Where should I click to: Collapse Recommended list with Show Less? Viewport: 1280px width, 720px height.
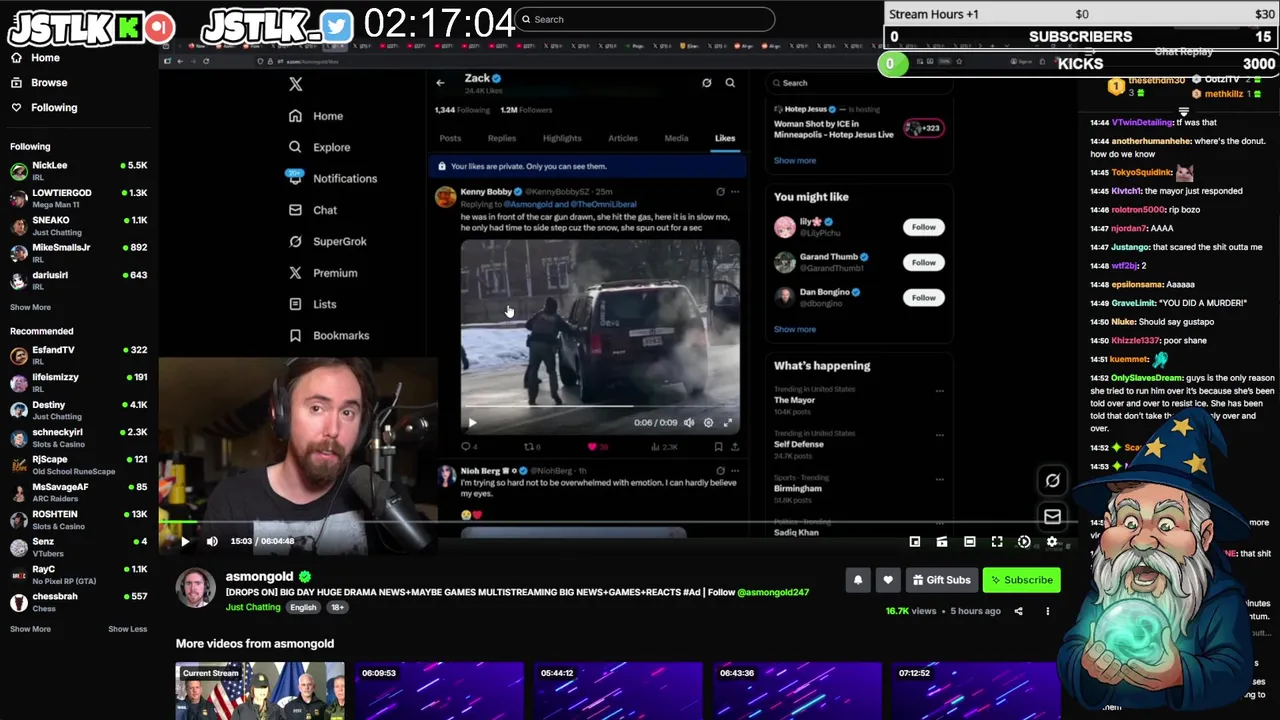pos(127,629)
